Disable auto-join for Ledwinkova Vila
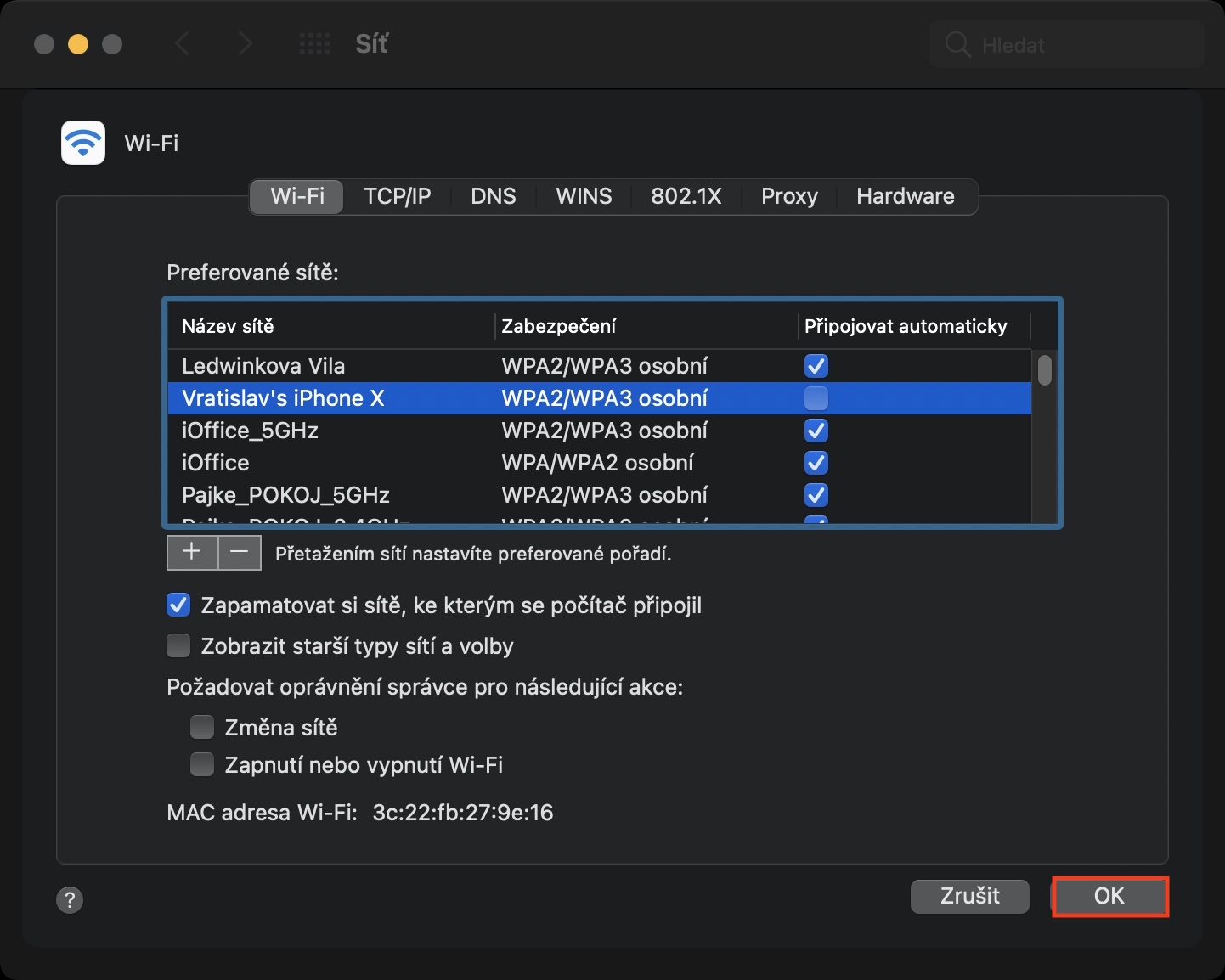This screenshot has height=980, width=1225. tap(816, 366)
